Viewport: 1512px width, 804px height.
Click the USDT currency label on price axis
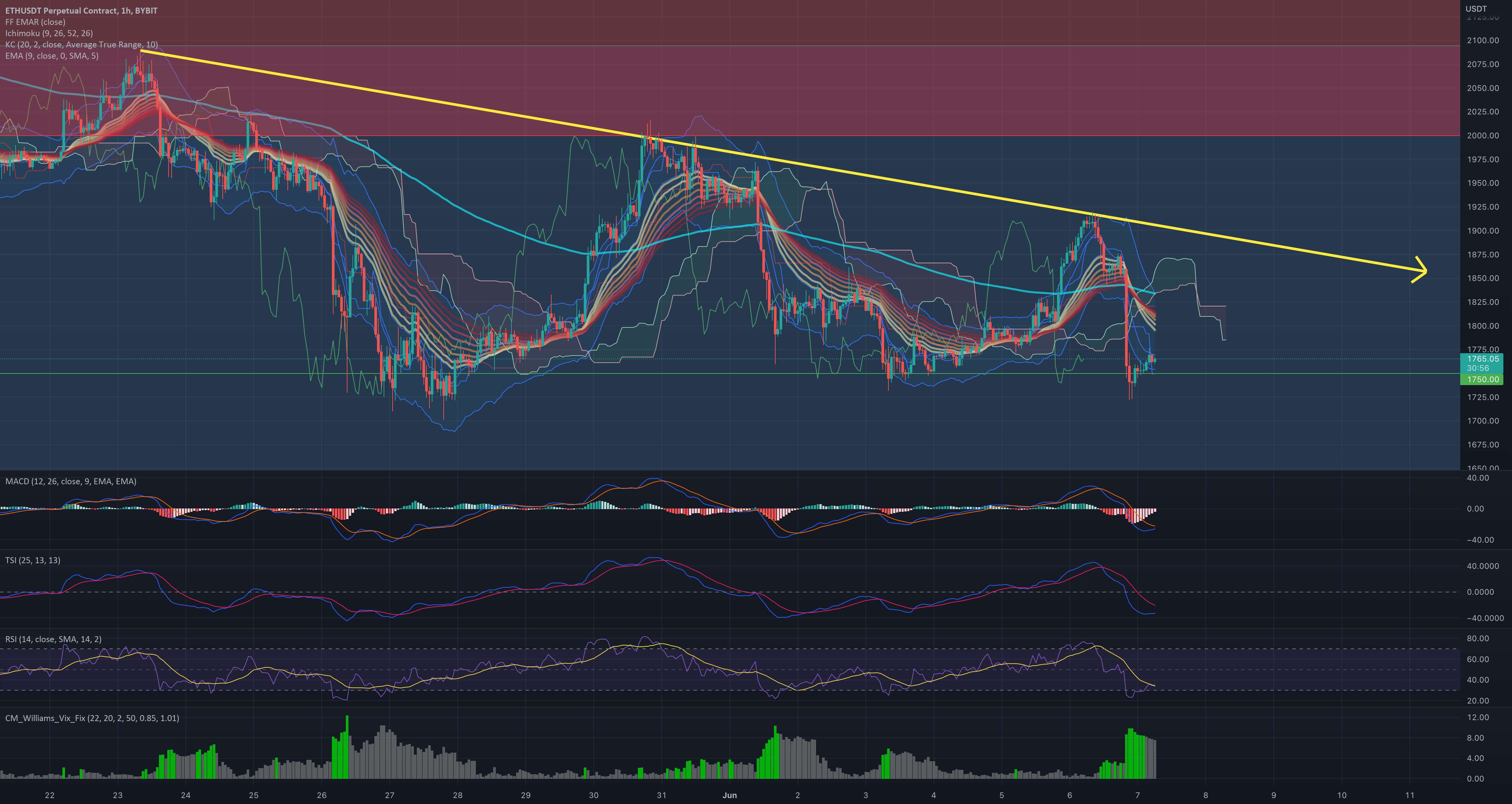(x=1475, y=8)
